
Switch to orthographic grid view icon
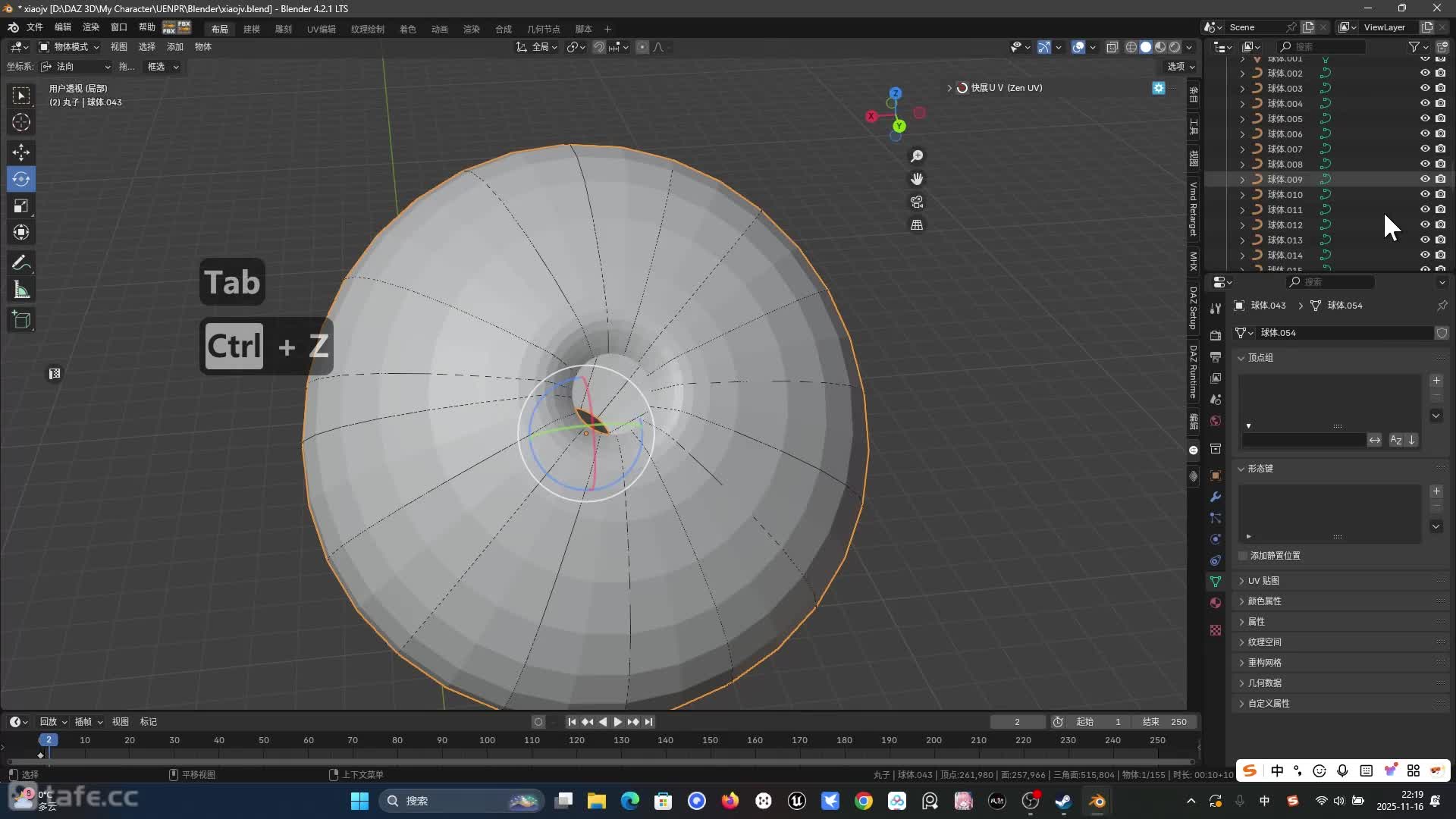pyautogui.click(x=917, y=225)
